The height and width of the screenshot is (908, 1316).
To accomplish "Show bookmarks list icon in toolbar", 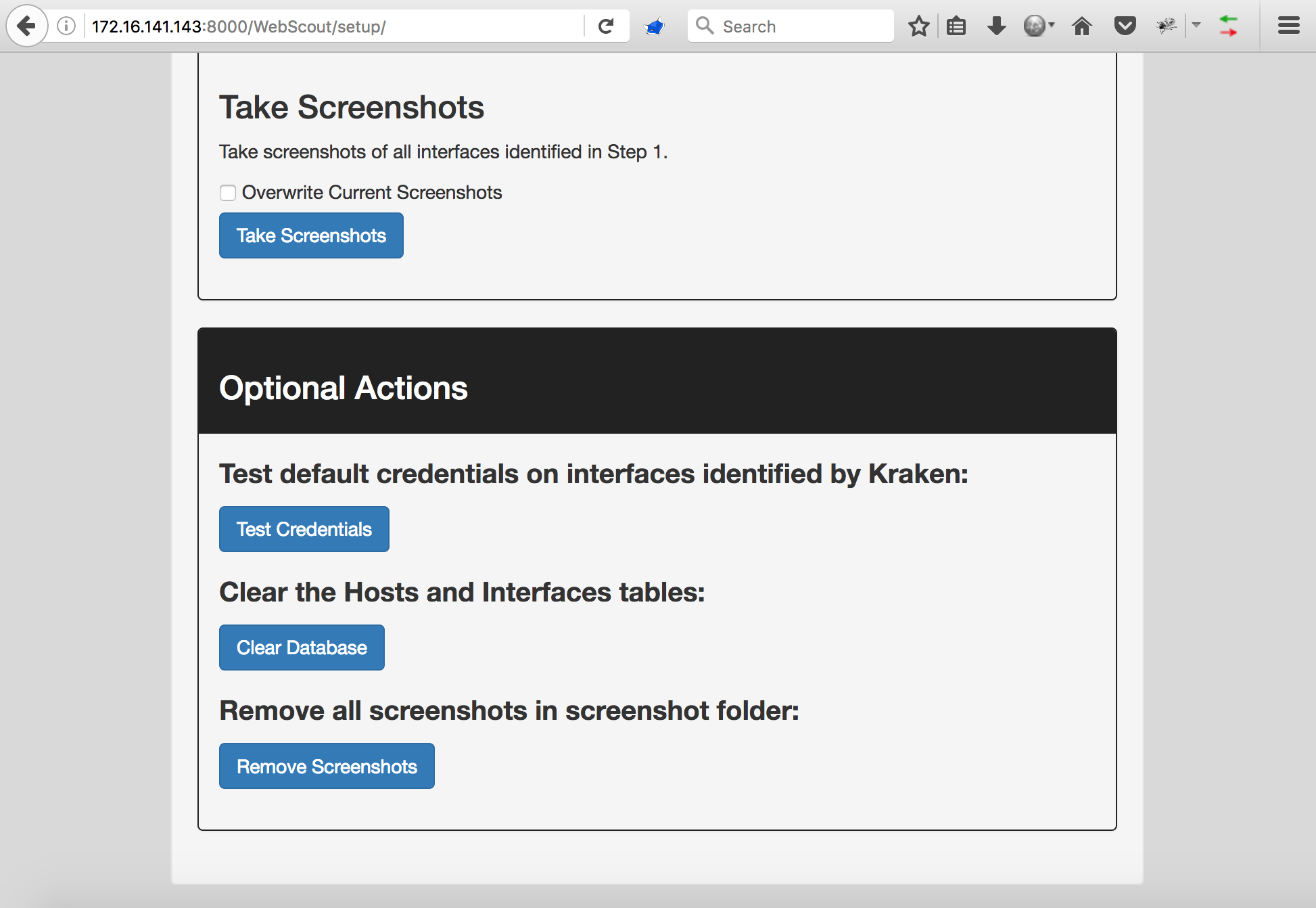I will click(x=956, y=26).
